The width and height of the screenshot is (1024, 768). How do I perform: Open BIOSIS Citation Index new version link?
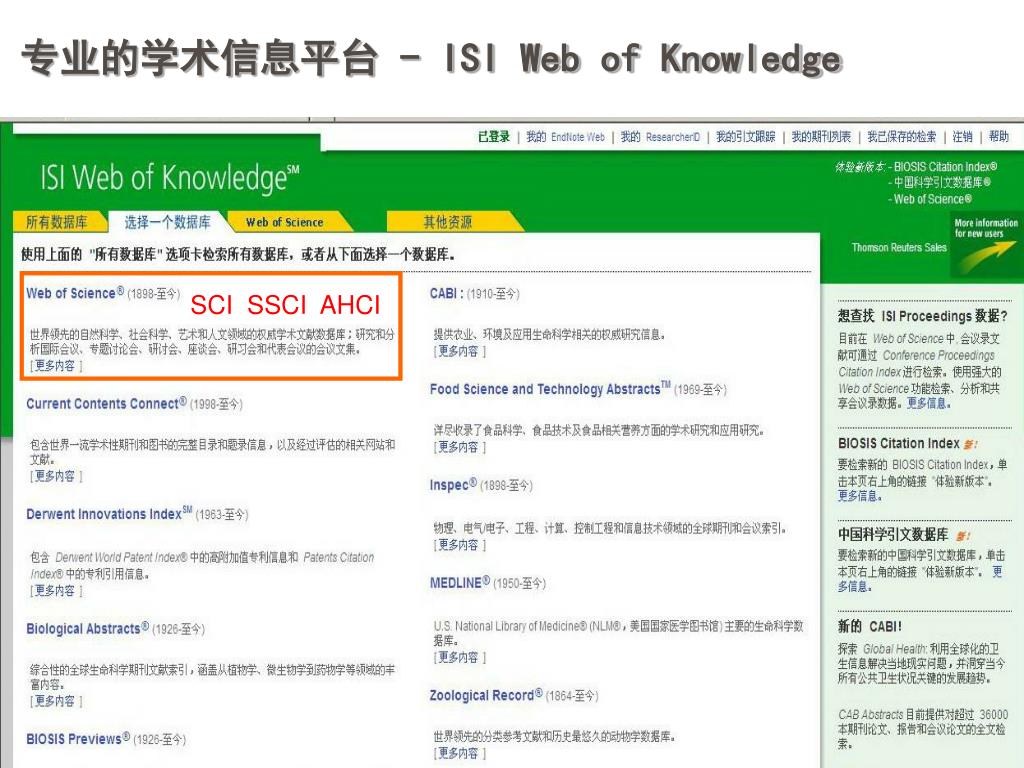point(946,167)
